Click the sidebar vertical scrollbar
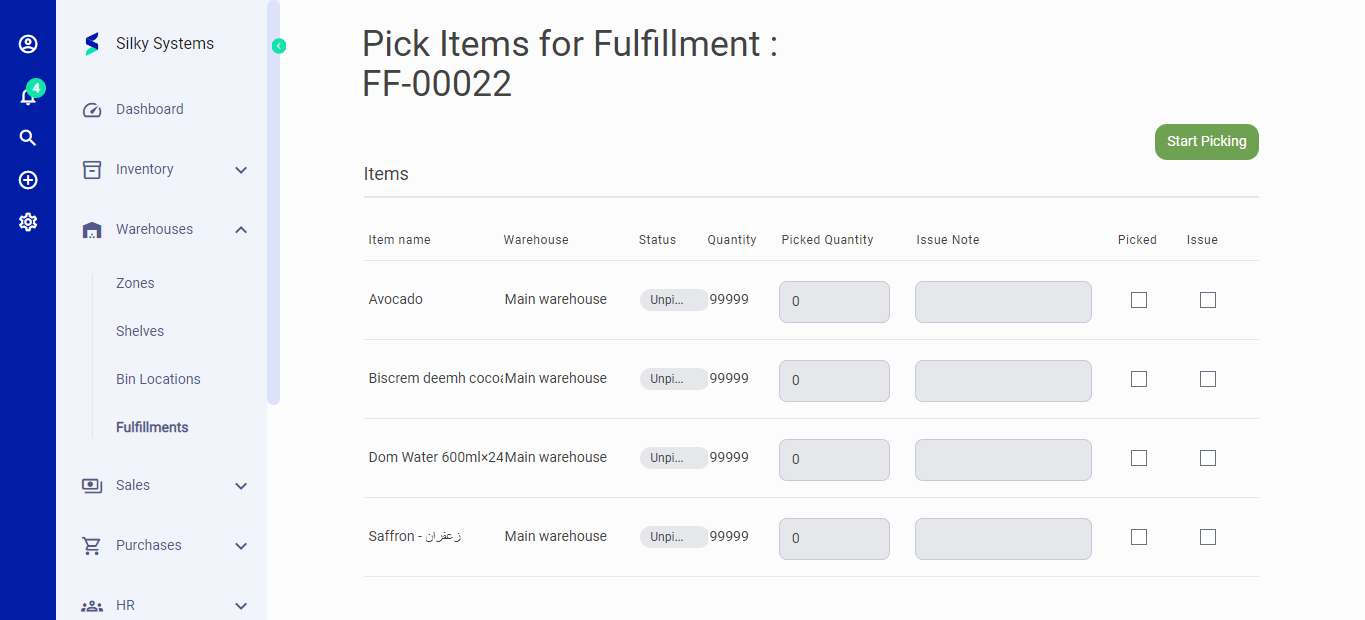The image size is (1365, 620). point(273,200)
